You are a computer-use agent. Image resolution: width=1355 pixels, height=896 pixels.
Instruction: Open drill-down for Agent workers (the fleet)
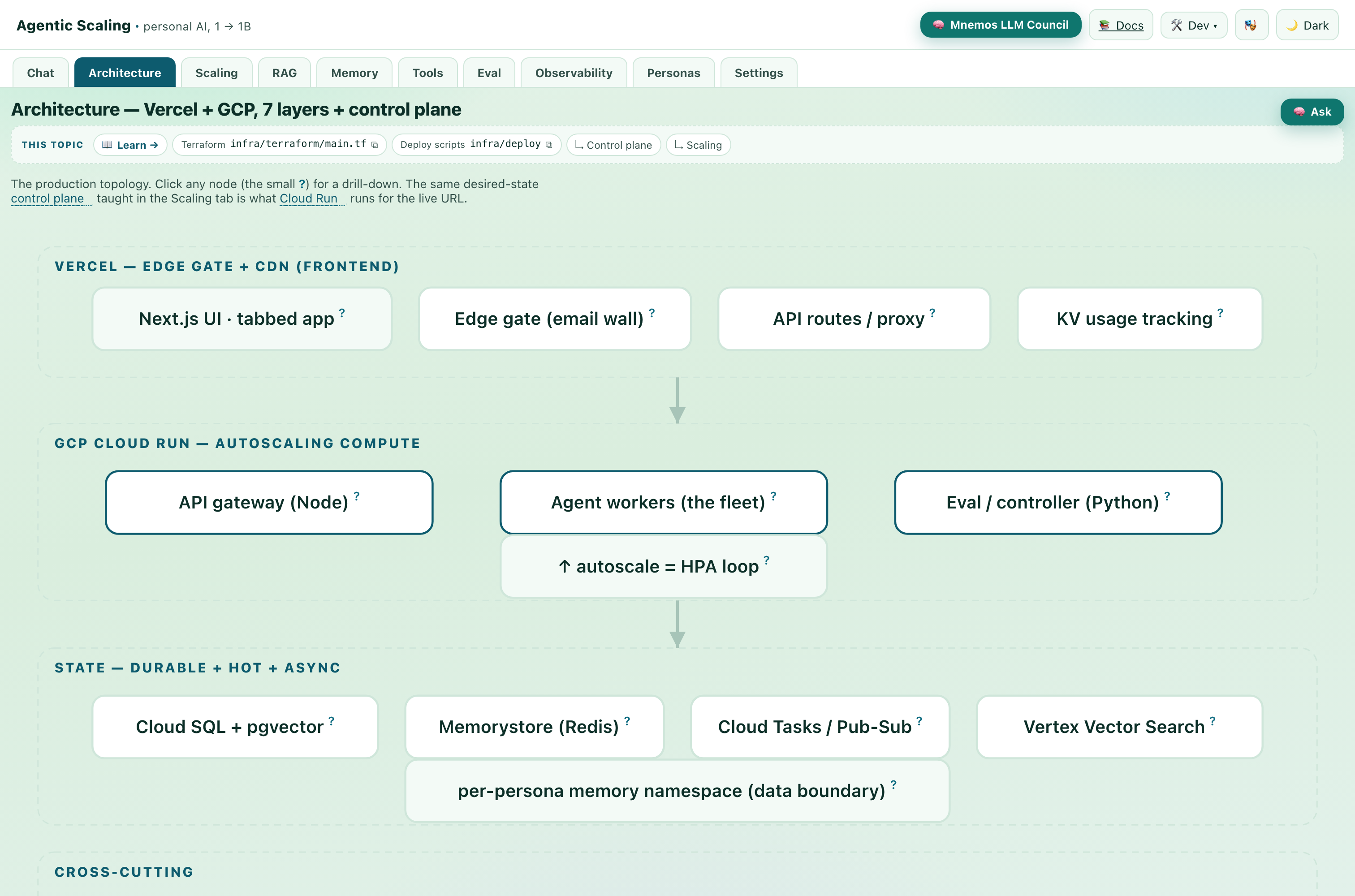coord(773,496)
